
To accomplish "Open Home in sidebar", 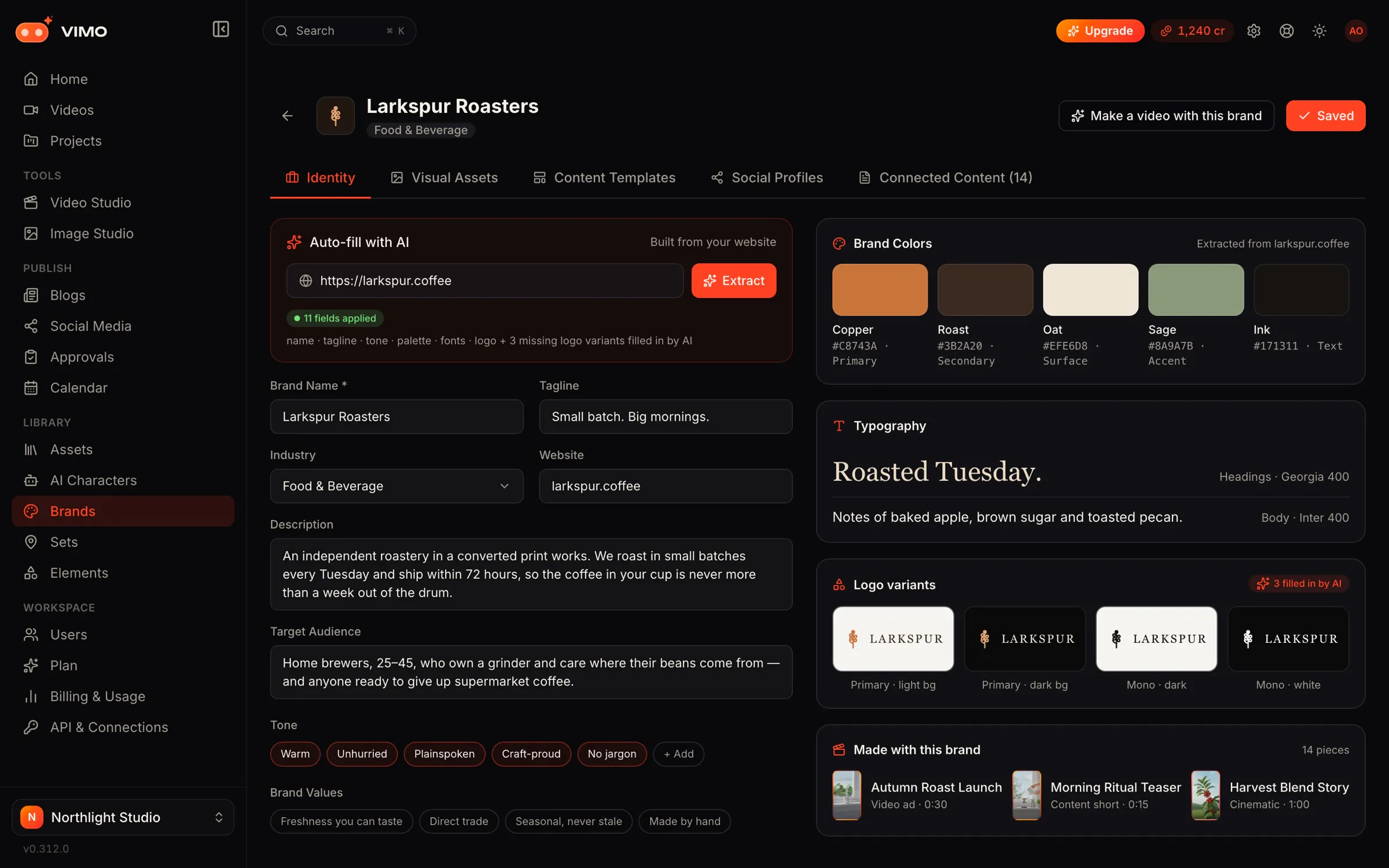I will click(x=123, y=79).
